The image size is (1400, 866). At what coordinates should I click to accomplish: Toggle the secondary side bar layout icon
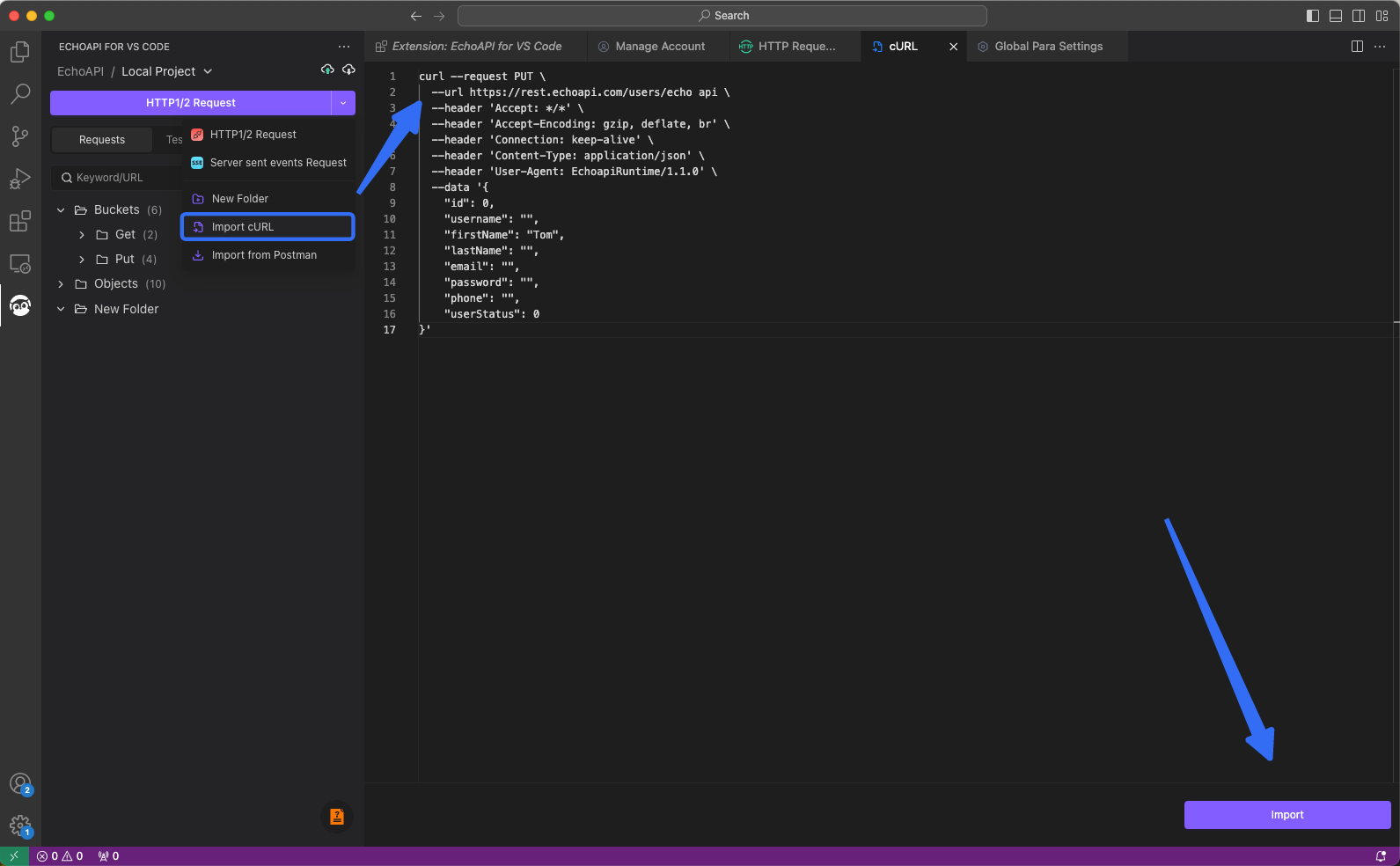tap(1359, 16)
